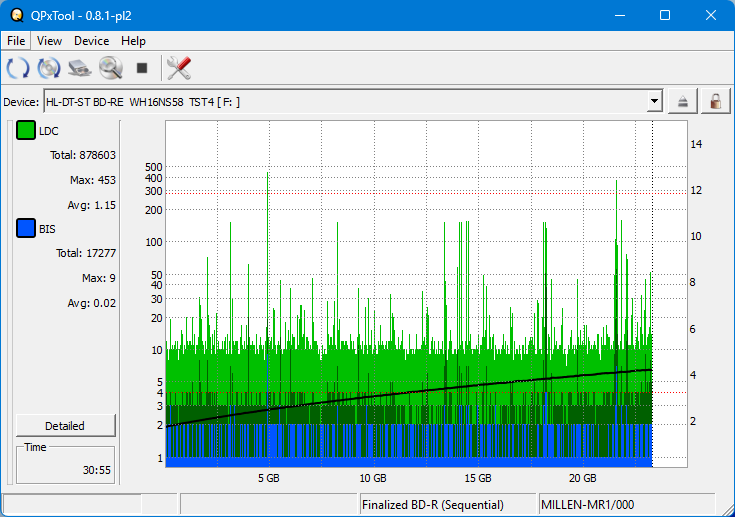
Task: Click the LDC Avg: 1.15 value
Action: tap(91, 205)
